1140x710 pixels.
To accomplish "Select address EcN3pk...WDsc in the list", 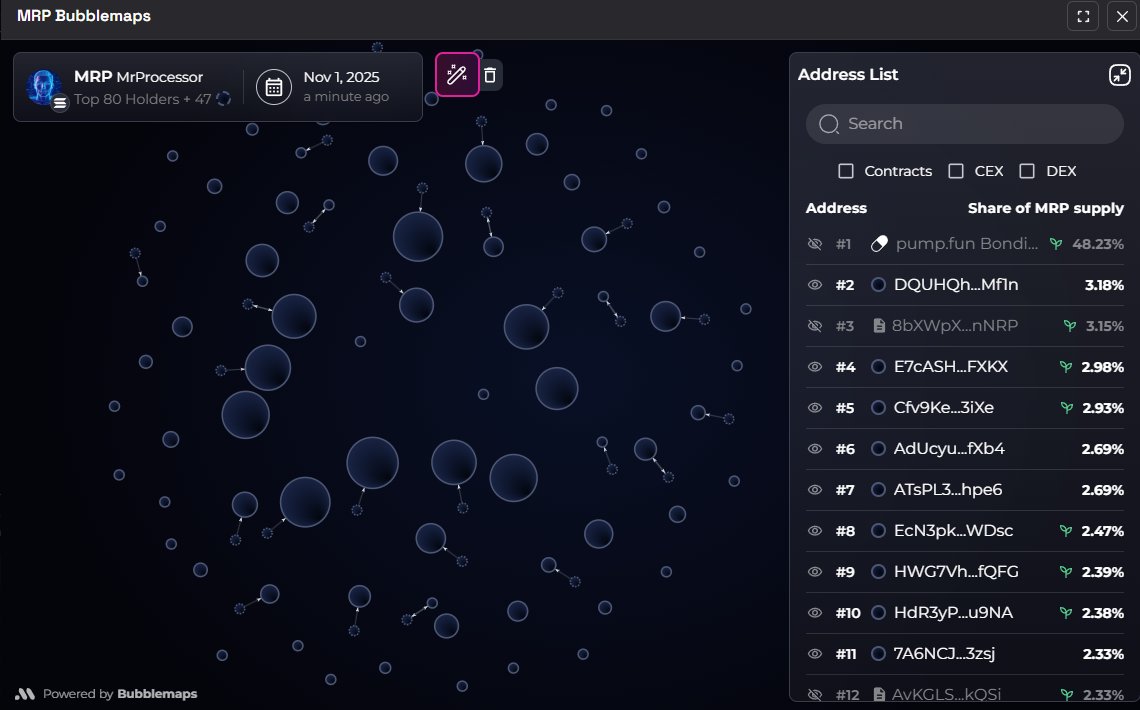I will click(953, 531).
